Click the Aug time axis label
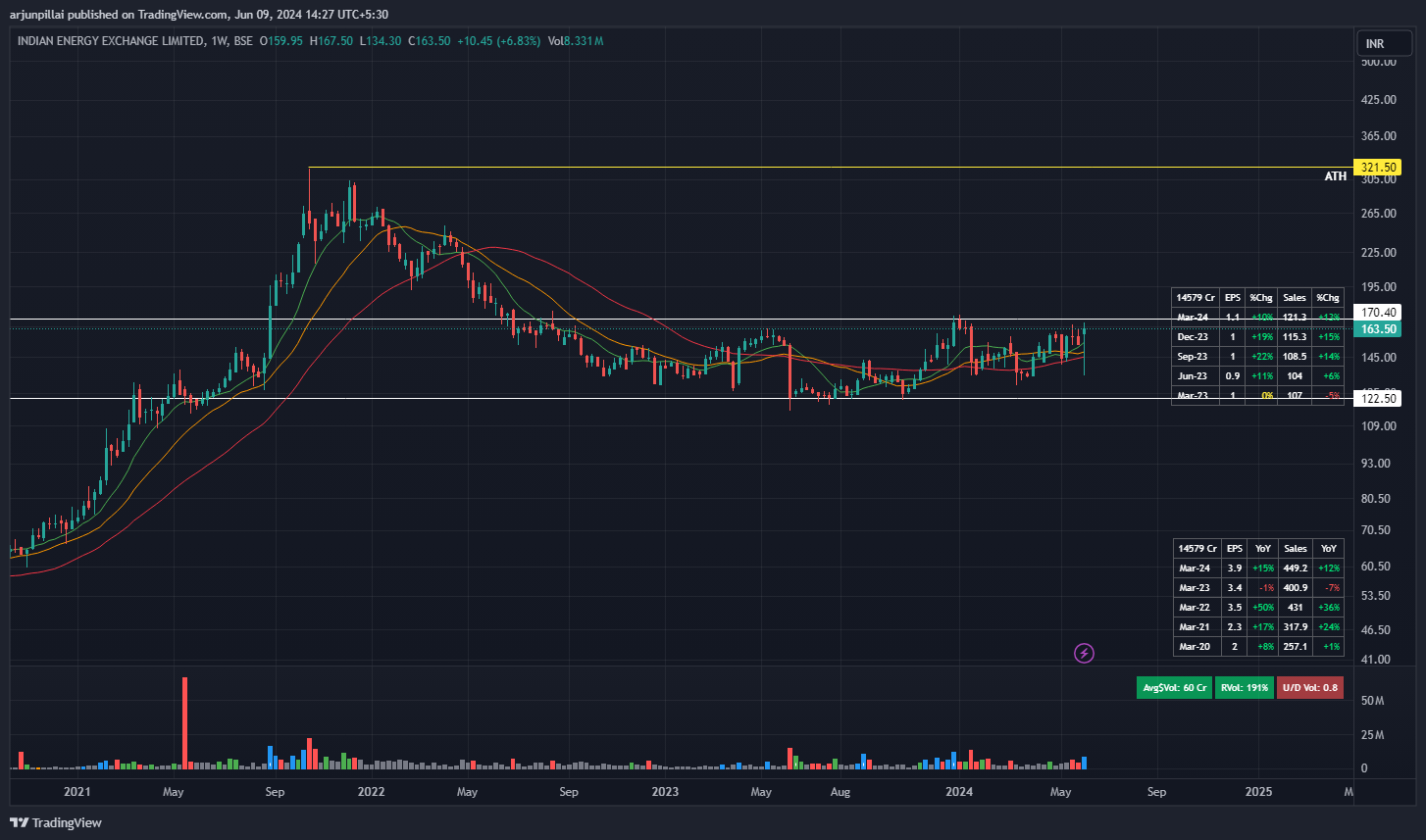The image size is (1426, 840). click(840, 791)
